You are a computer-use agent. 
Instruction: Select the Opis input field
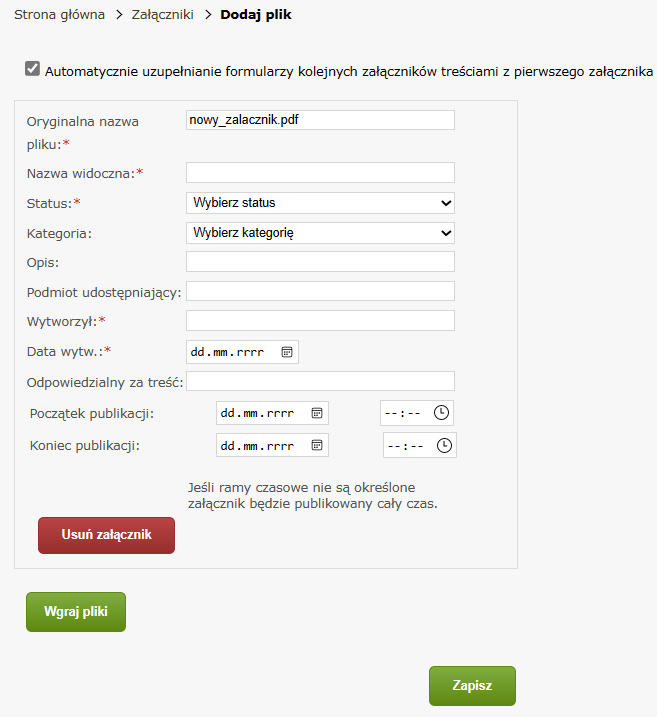pyautogui.click(x=320, y=262)
